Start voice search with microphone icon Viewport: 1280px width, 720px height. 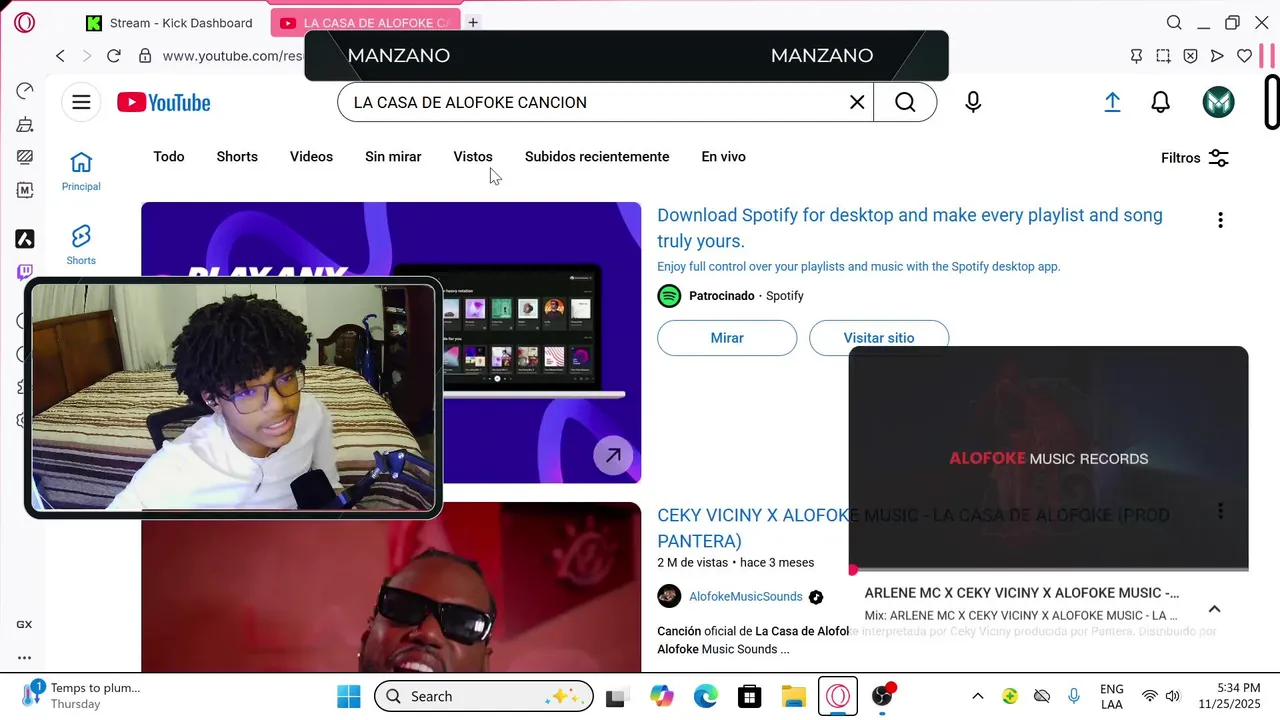coord(973,102)
